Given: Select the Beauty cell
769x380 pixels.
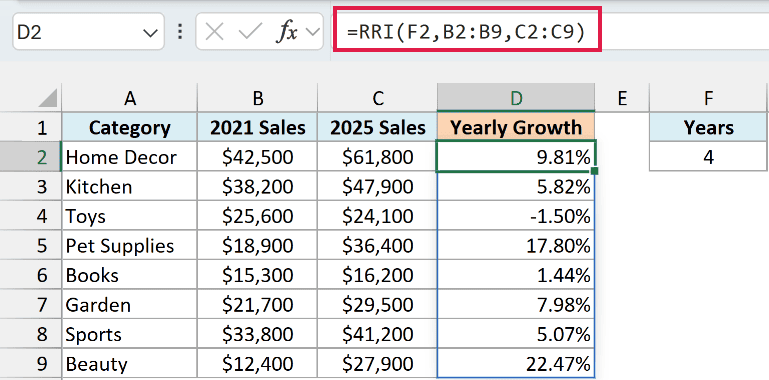Looking at the screenshot, I should point(129,364).
